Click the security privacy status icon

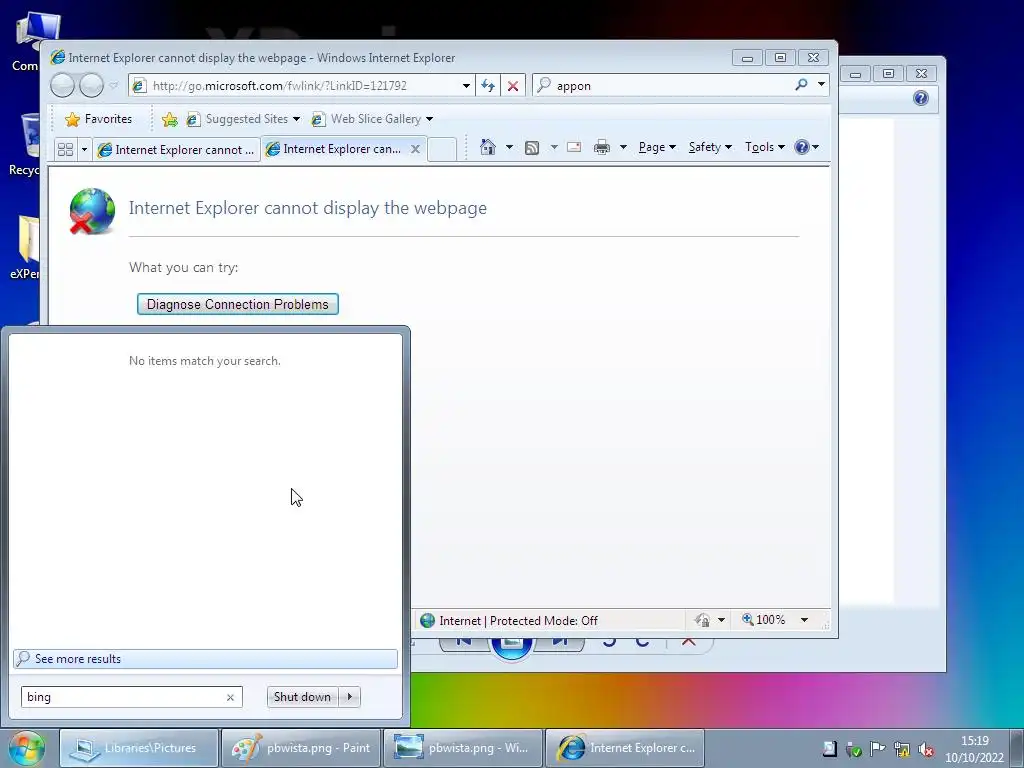703,620
